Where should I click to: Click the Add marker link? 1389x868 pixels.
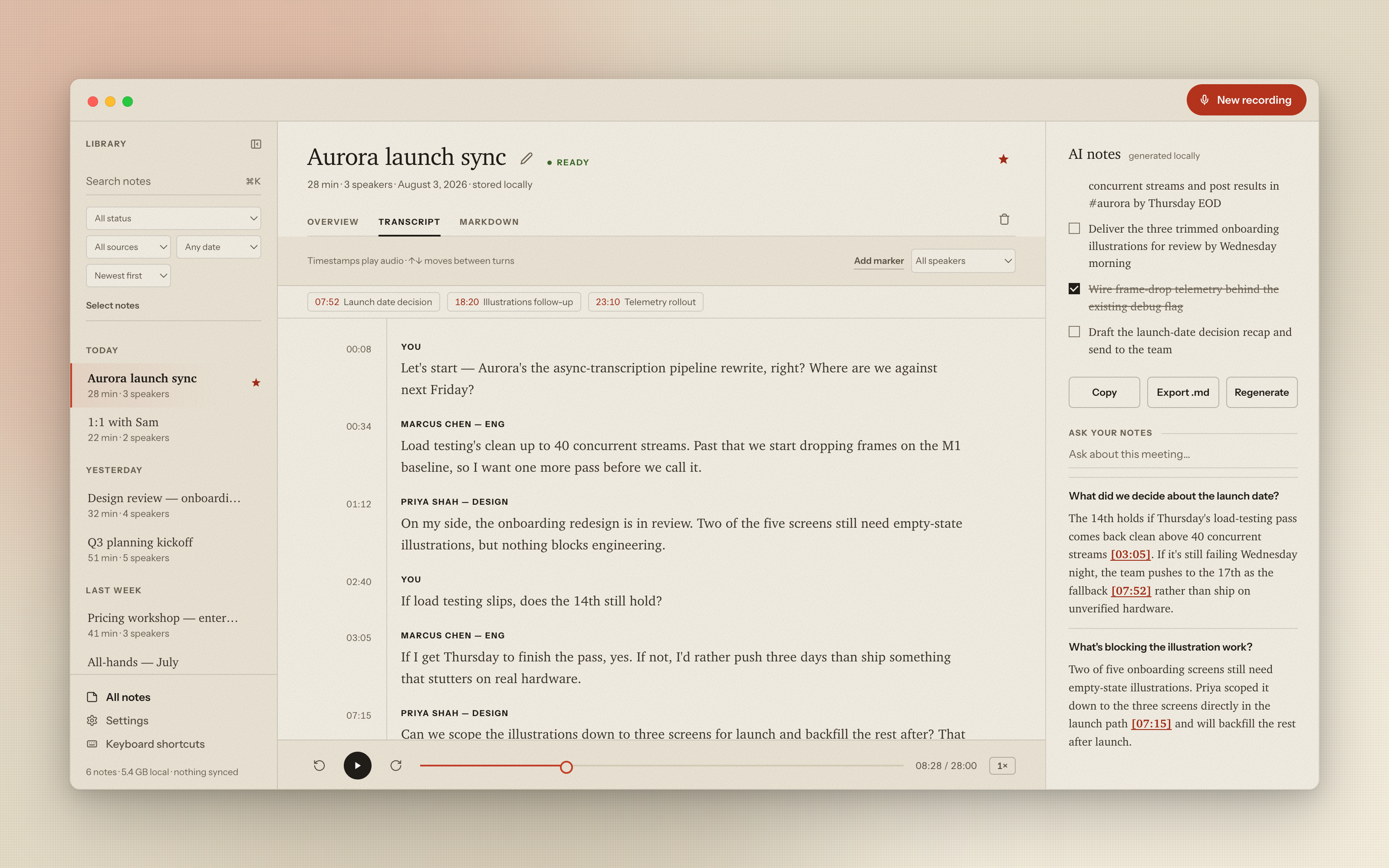click(878, 261)
